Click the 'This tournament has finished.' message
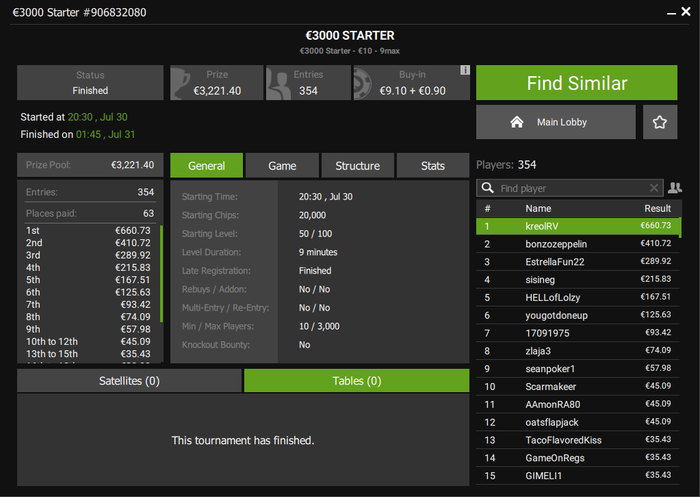The height and width of the screenshot is (497, 700). coord(243,441)
